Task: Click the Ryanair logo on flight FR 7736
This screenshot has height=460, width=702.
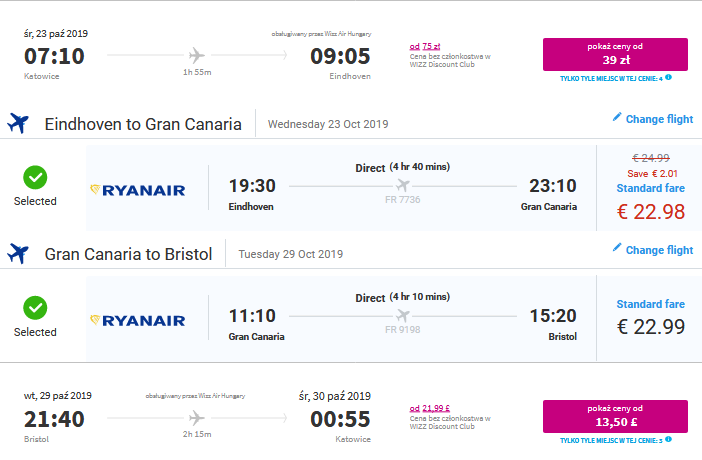Action: click(138, 190)
